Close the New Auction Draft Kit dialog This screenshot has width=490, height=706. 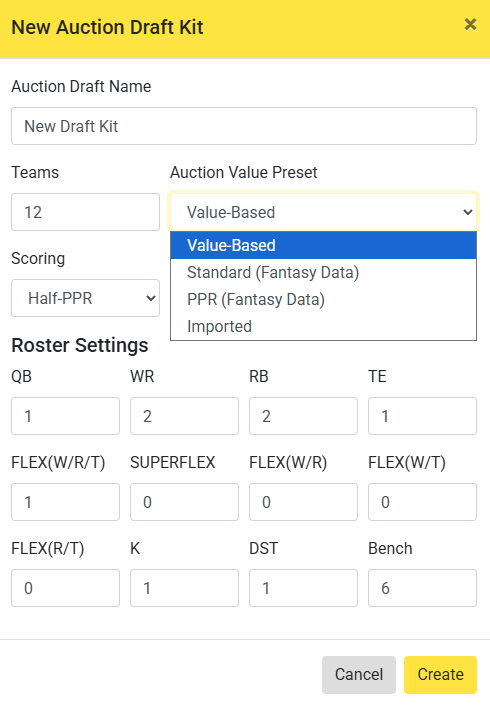pyautogui.click(x=470, y=24)
